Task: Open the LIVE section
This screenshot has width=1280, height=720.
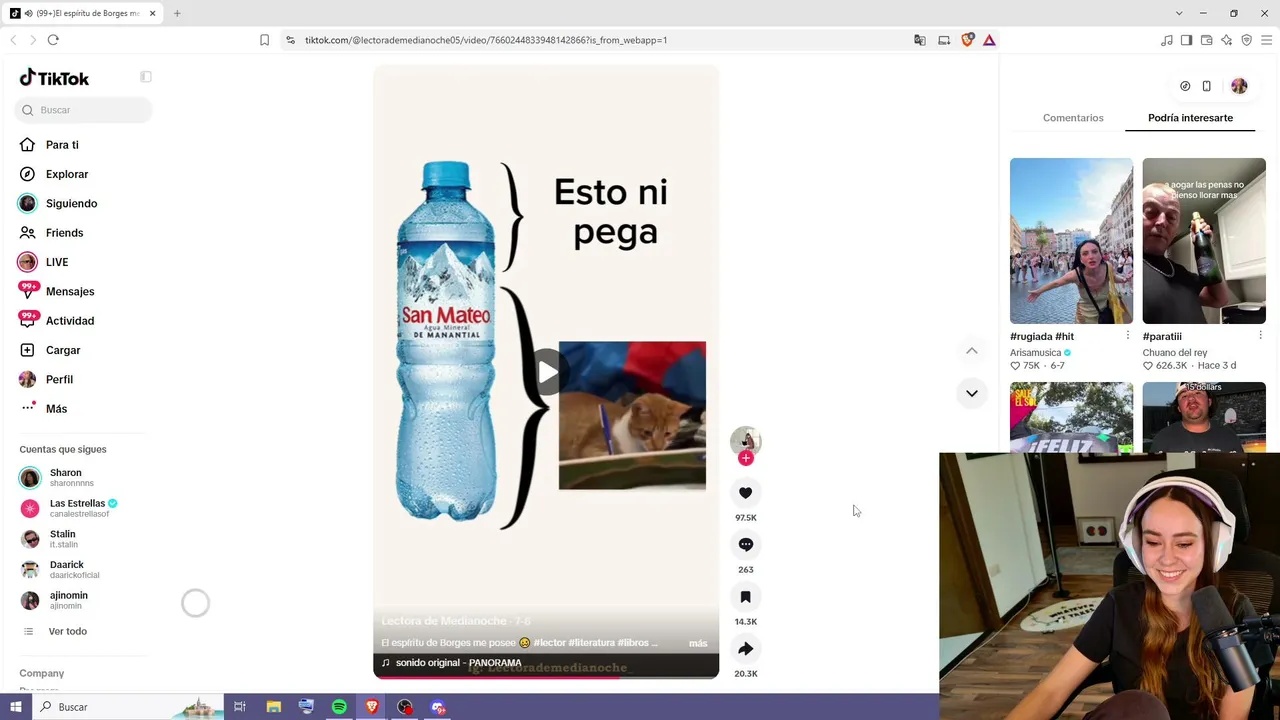Action: click(x=57, y=262)
